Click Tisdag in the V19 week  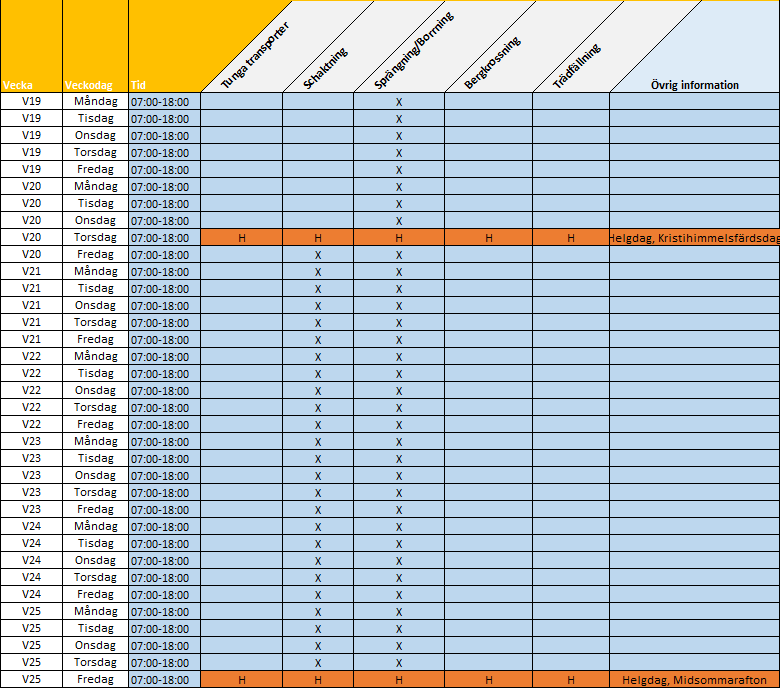[96, 118]
